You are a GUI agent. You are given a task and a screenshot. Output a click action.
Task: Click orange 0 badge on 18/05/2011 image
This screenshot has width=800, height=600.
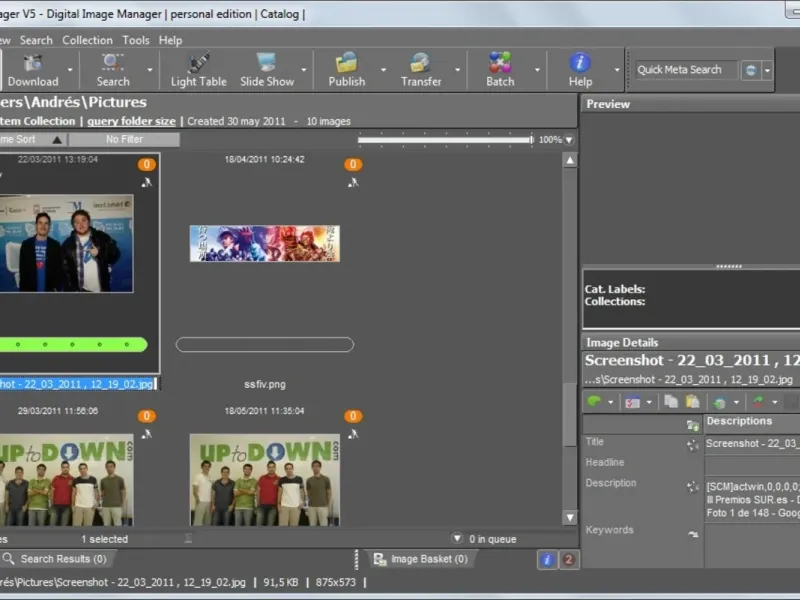tap(353, 416)
